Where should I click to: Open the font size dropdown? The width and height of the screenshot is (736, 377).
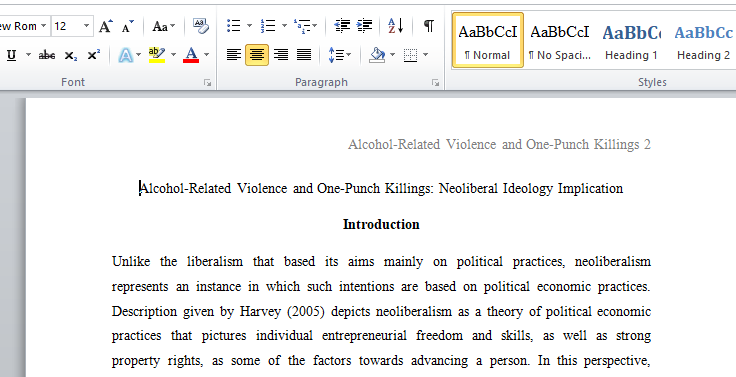click(x=86, y=26)
